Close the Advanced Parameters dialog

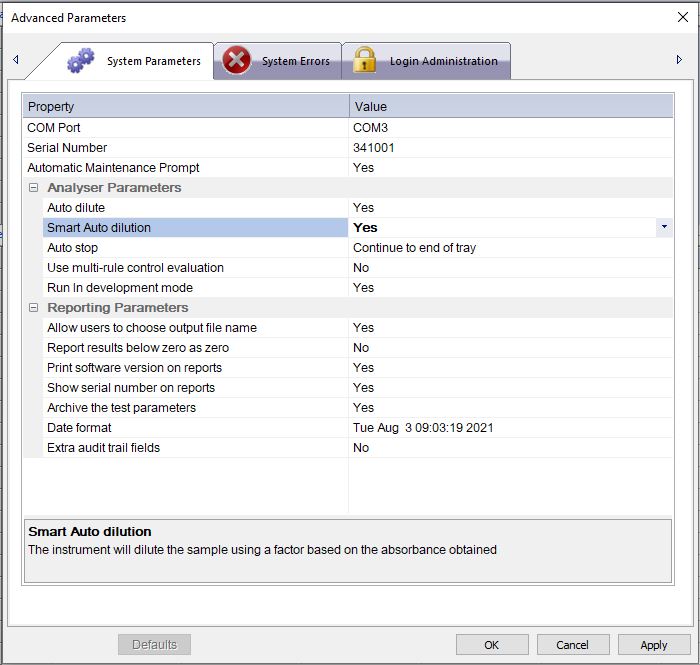pos(682,17)
